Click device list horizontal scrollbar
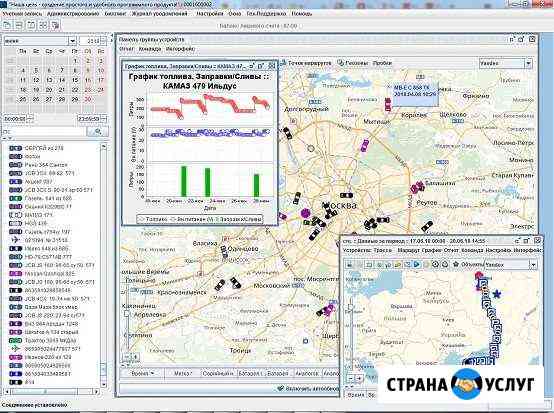554x413 pixels. tap(45, 391)
